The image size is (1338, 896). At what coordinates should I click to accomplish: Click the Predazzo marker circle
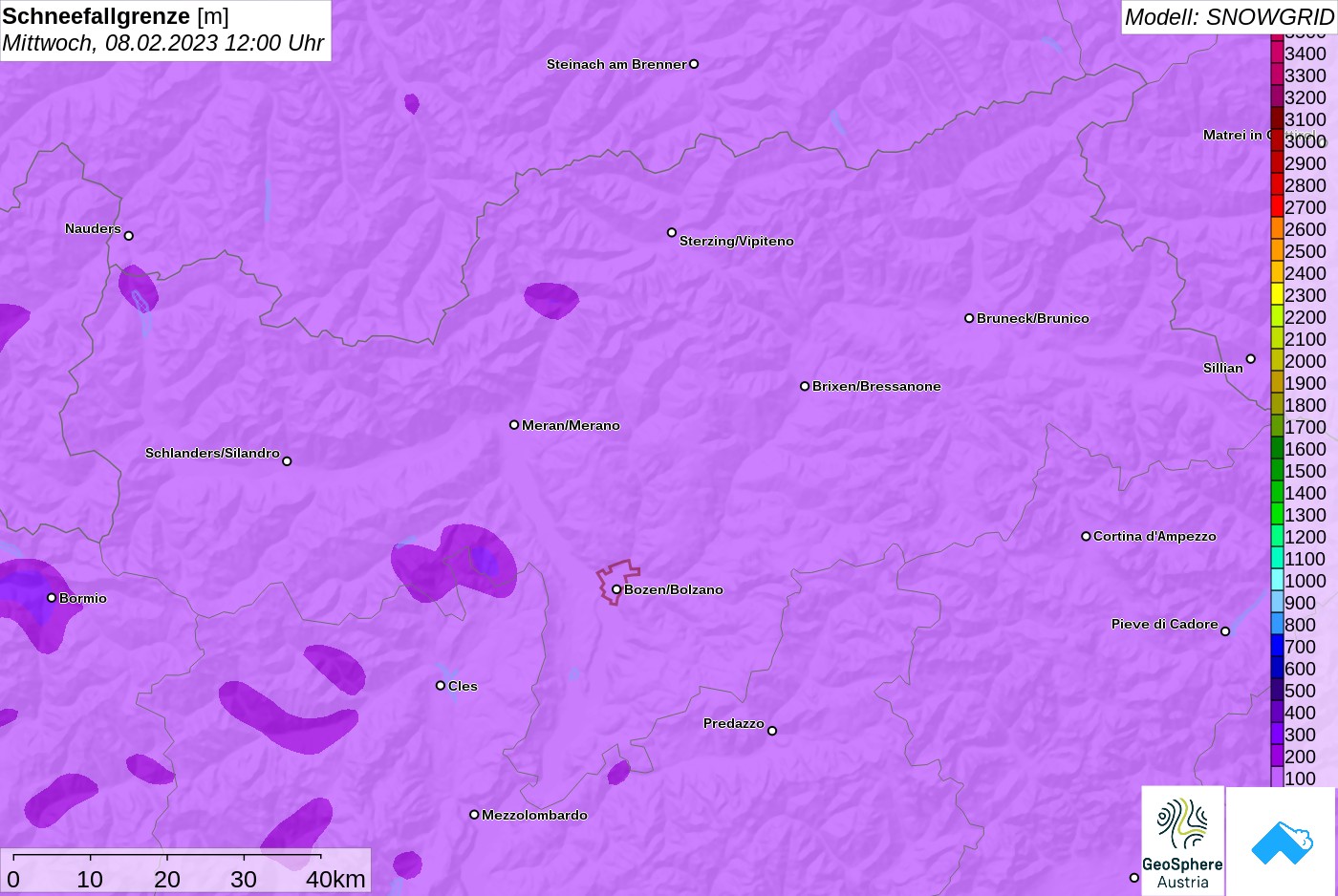772,731
